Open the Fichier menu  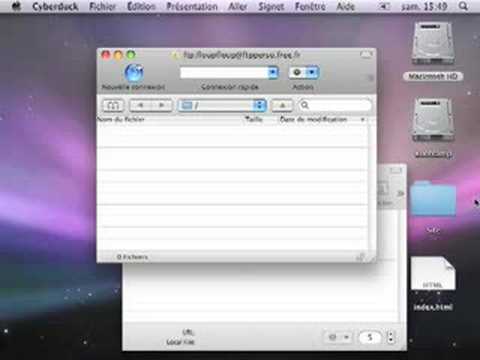[103, 6]
